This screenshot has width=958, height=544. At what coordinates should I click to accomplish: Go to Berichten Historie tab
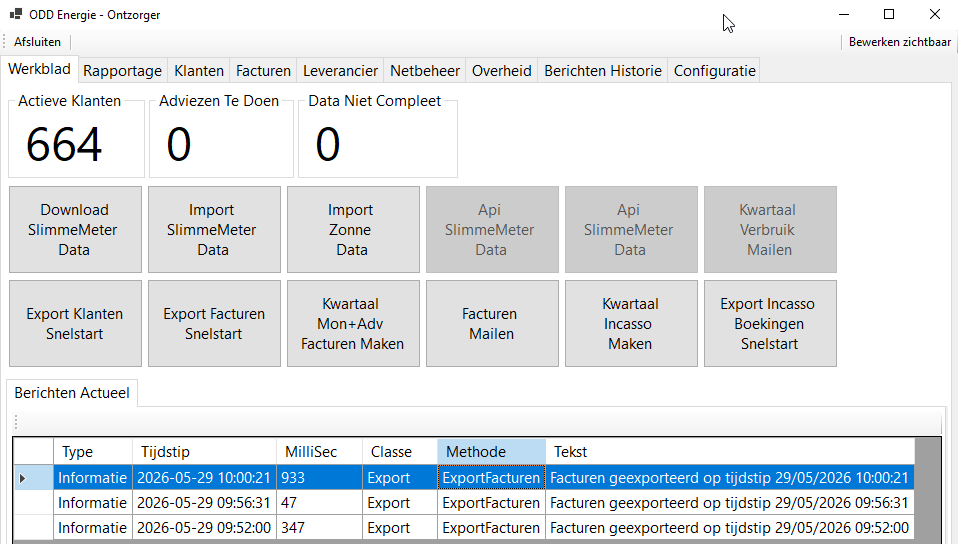(x=603, y=71)
